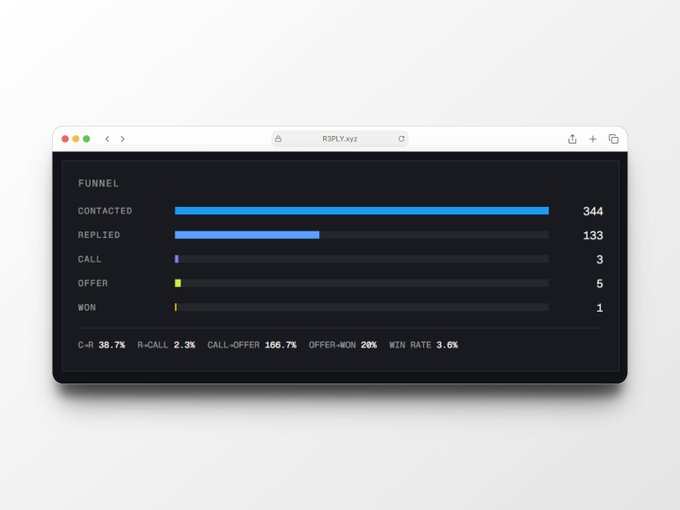This screenshot has width=680, height=510.
Task: Select the CONTACTED row label
Action: [105, 211]
